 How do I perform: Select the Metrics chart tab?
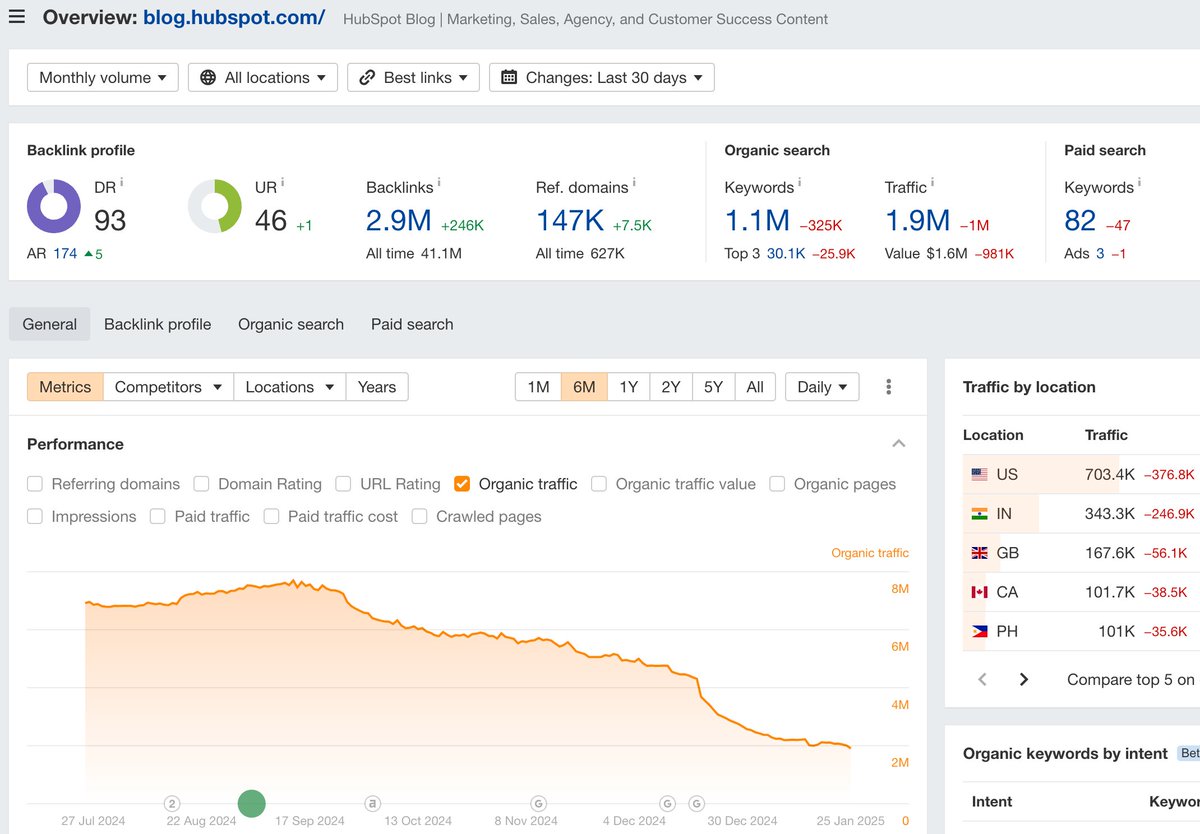click(x=65, y=387)
